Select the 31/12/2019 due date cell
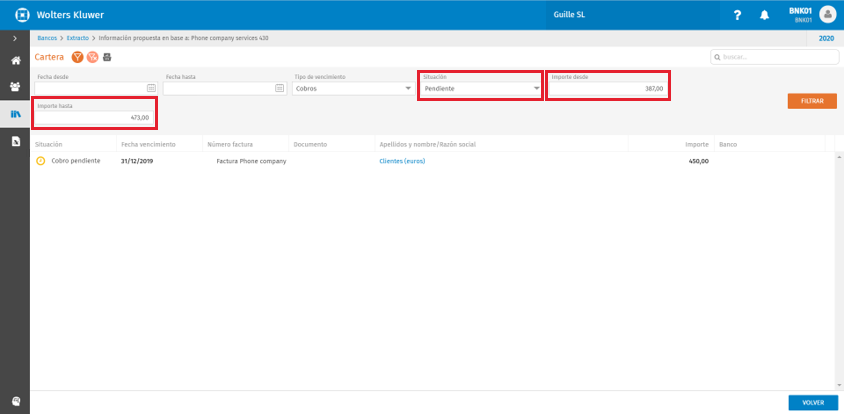 point(137,161)
